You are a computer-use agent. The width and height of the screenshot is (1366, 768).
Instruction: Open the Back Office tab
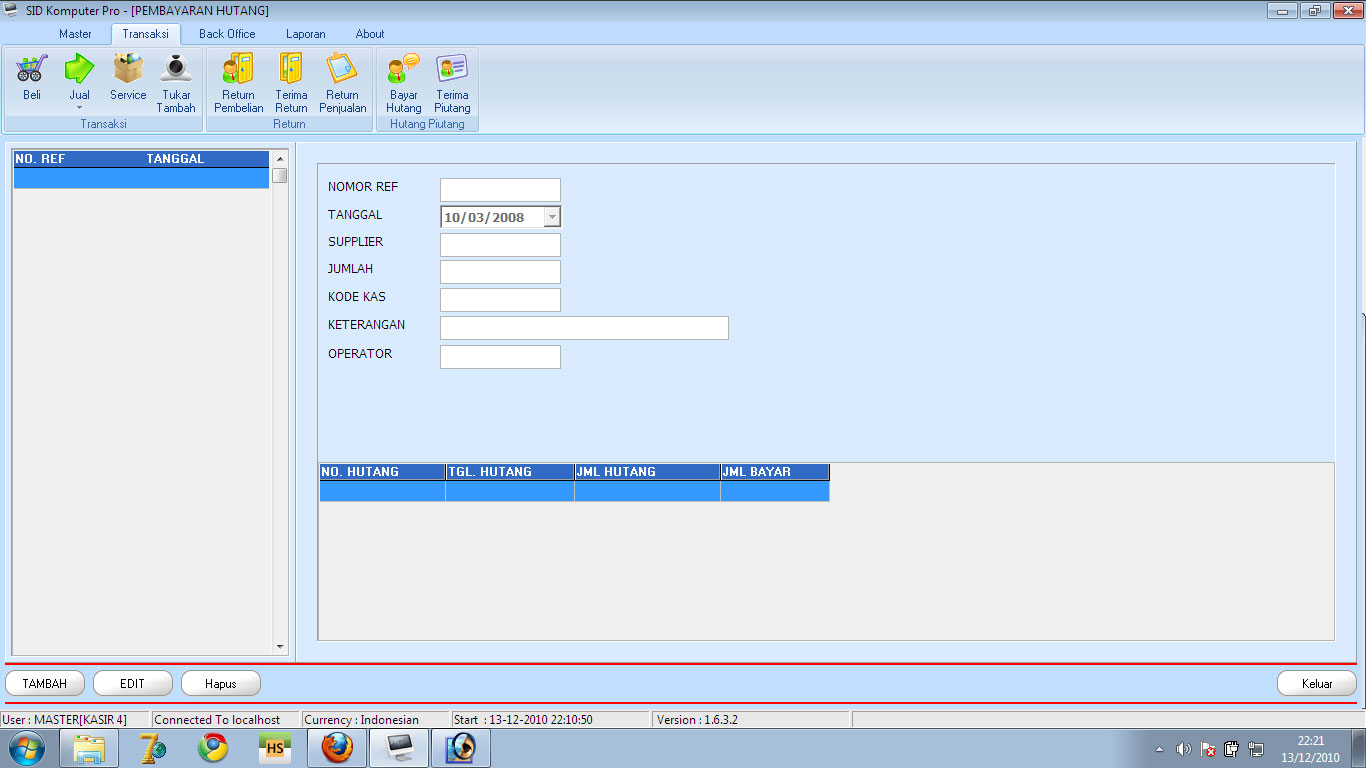point(227,34)
